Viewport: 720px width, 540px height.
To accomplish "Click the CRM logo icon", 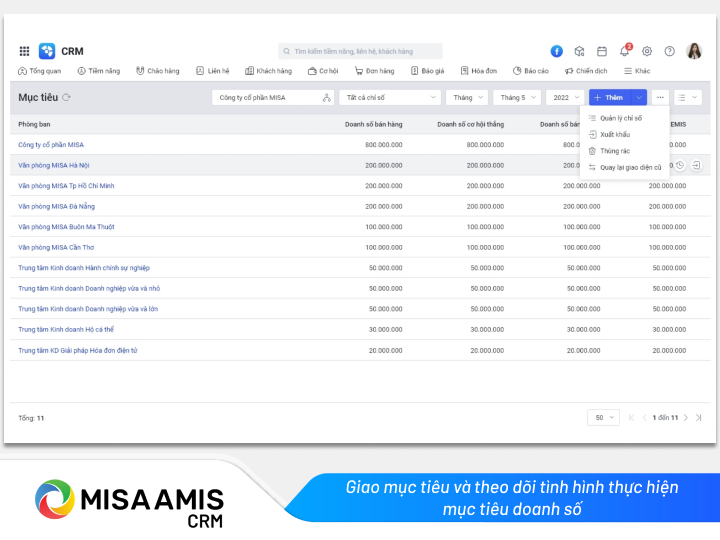I will coord(47,51).
